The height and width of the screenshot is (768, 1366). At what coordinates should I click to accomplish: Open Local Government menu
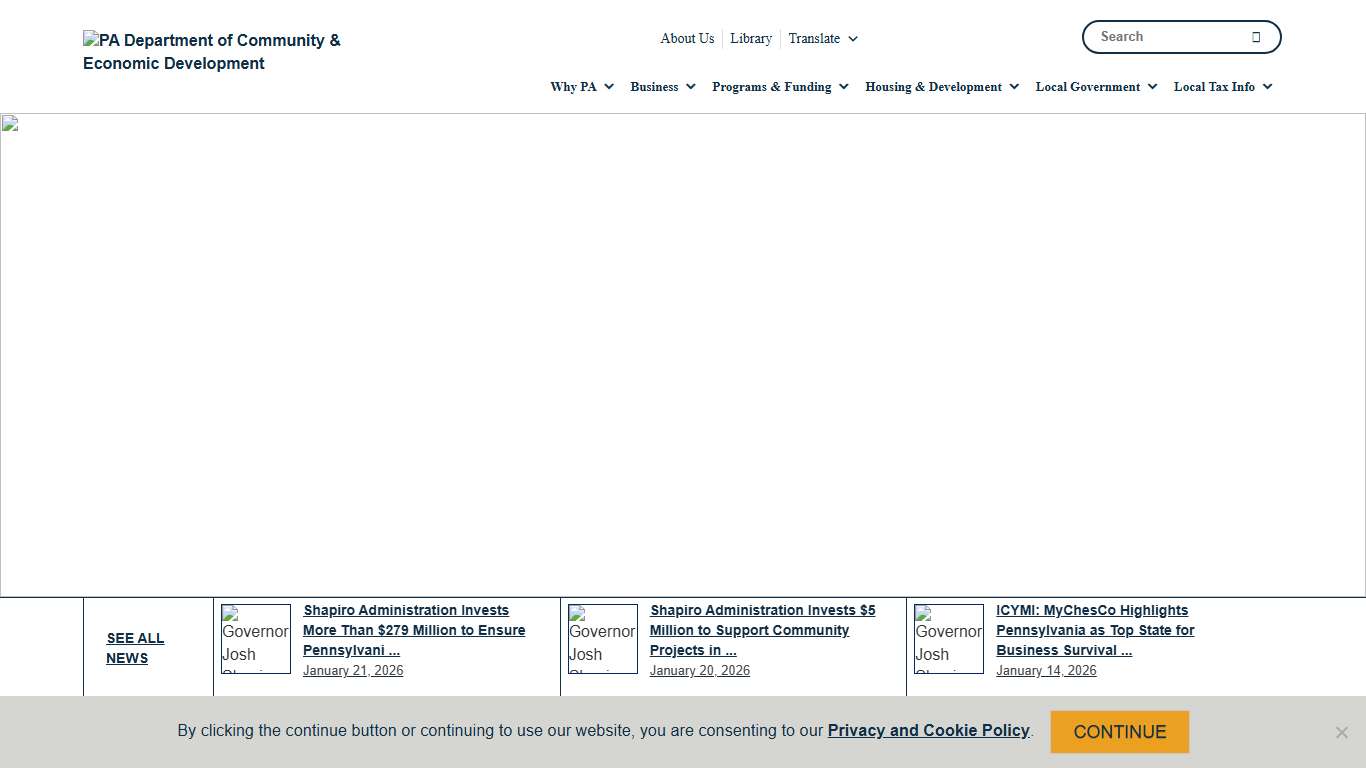[x=1096, y=87]
